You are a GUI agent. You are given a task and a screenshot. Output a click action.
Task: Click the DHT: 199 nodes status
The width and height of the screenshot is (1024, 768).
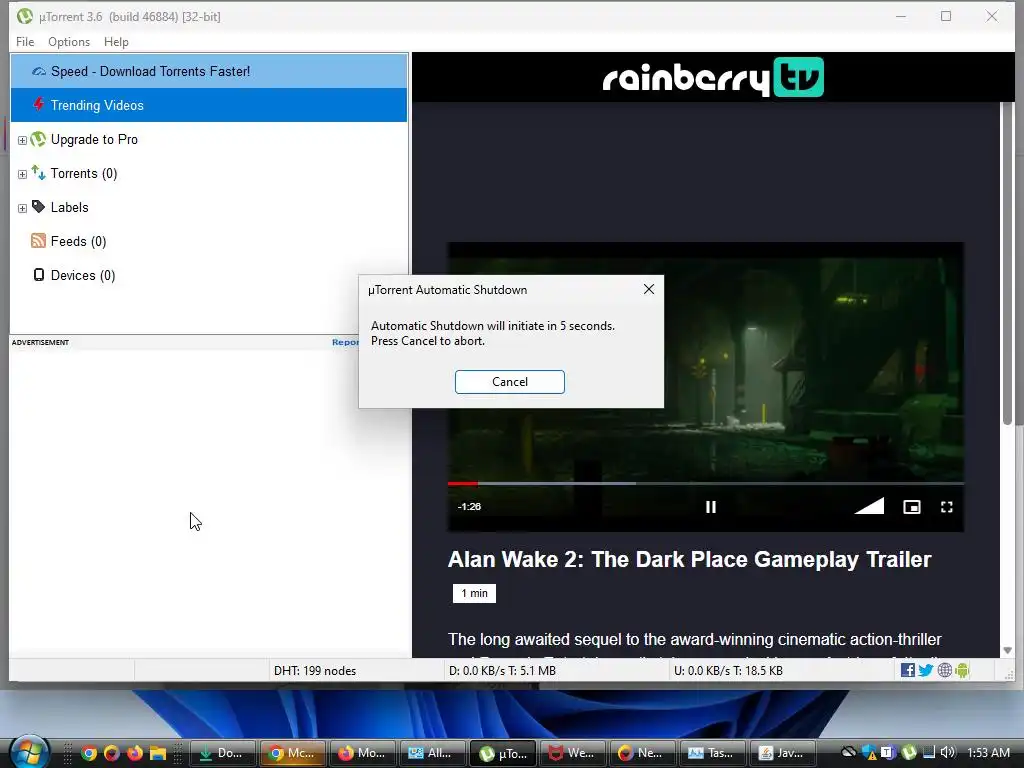(x=315, y=671)
